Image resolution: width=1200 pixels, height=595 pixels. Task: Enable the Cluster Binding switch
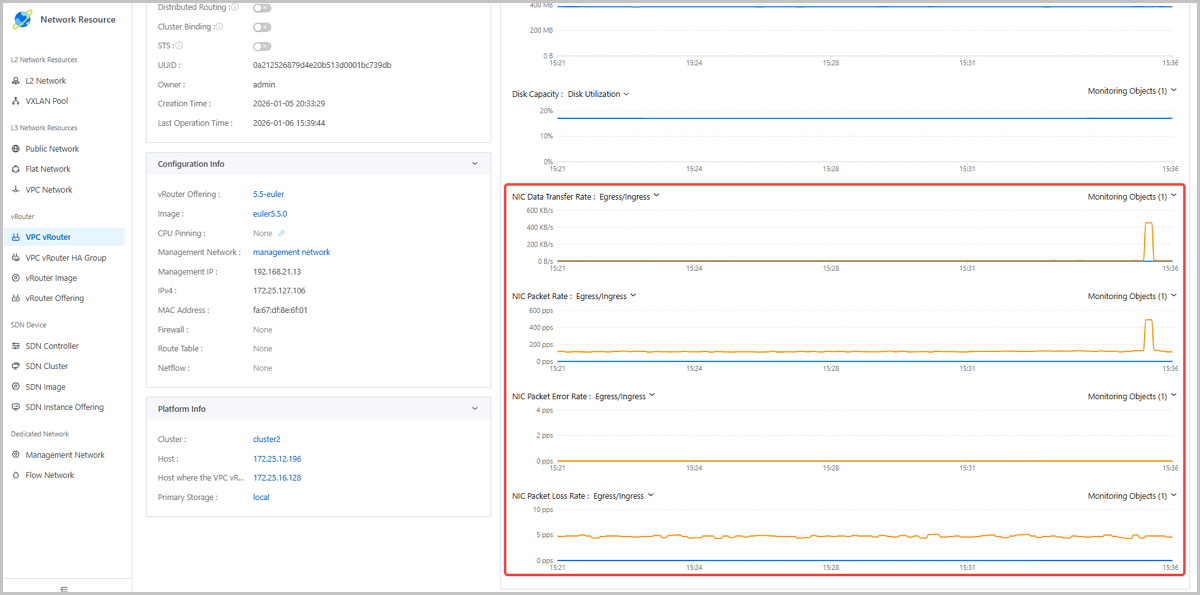click(262, 27)
